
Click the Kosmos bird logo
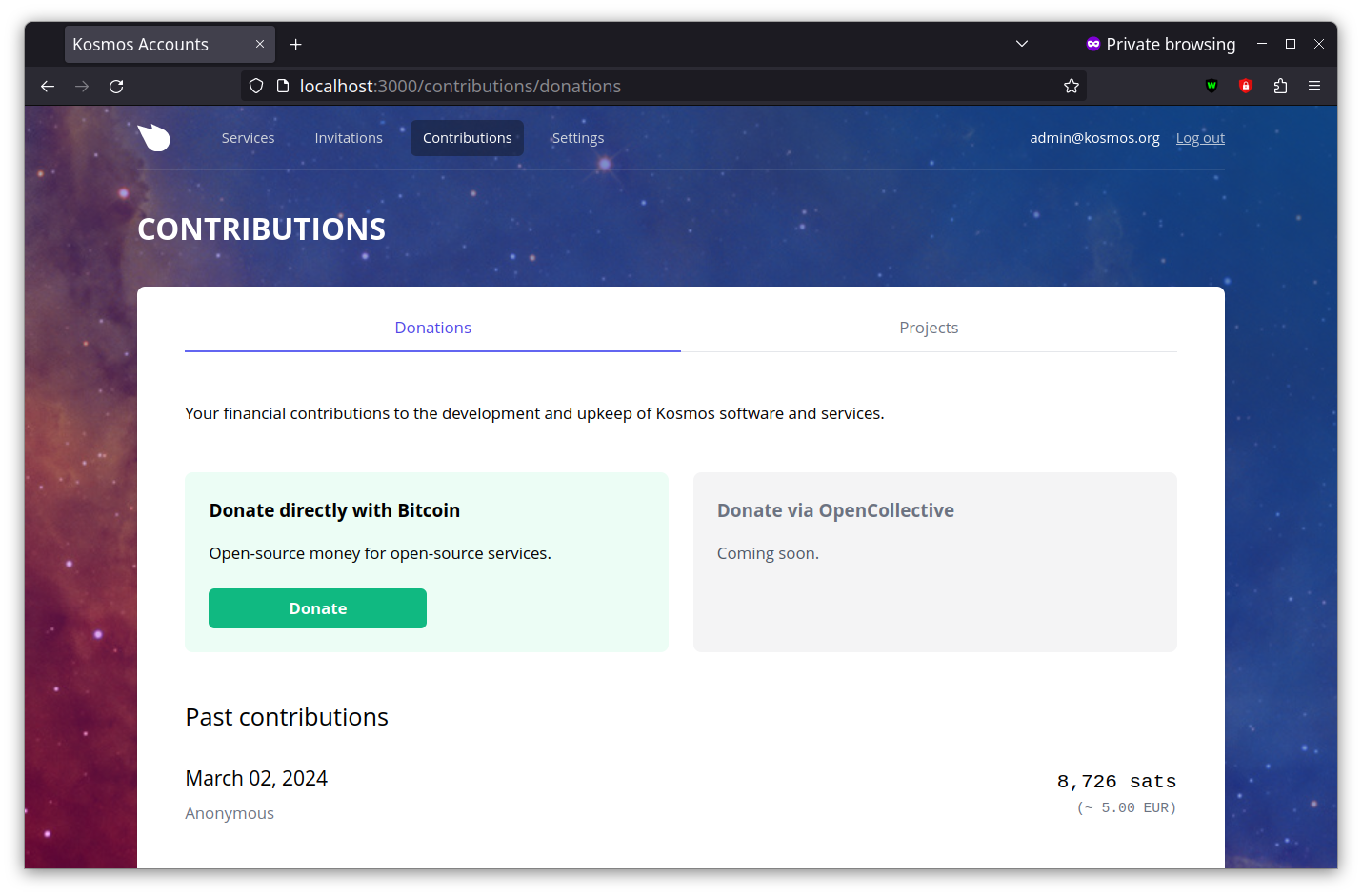pyautogui.click(x=153, y=138)
